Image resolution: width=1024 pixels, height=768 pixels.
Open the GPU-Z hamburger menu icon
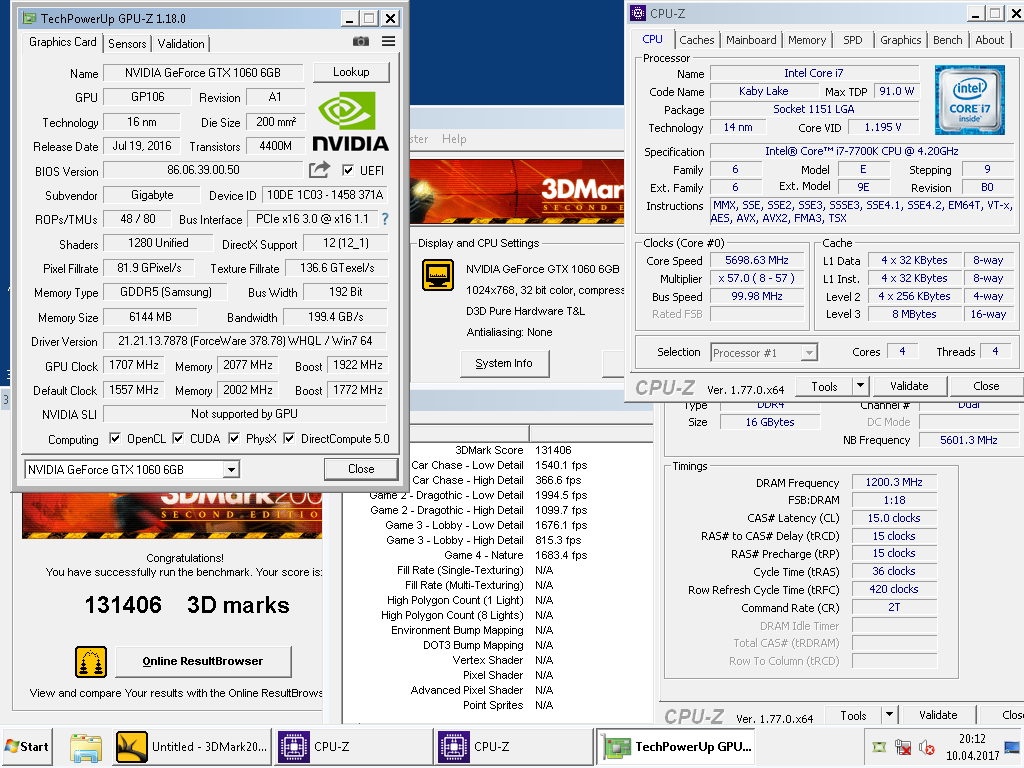coord(389,42)
